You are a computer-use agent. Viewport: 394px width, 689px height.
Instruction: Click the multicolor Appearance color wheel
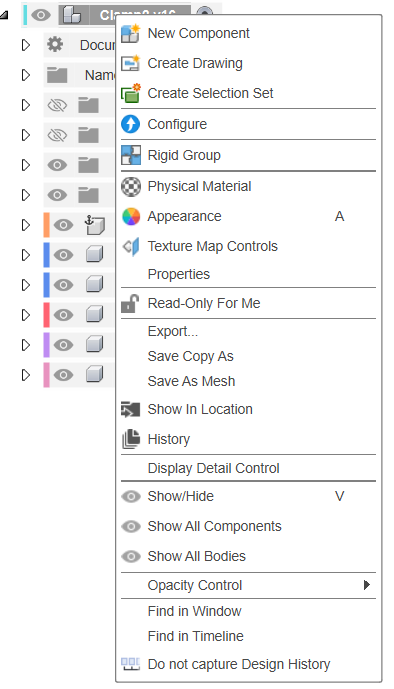click(130, 216)
